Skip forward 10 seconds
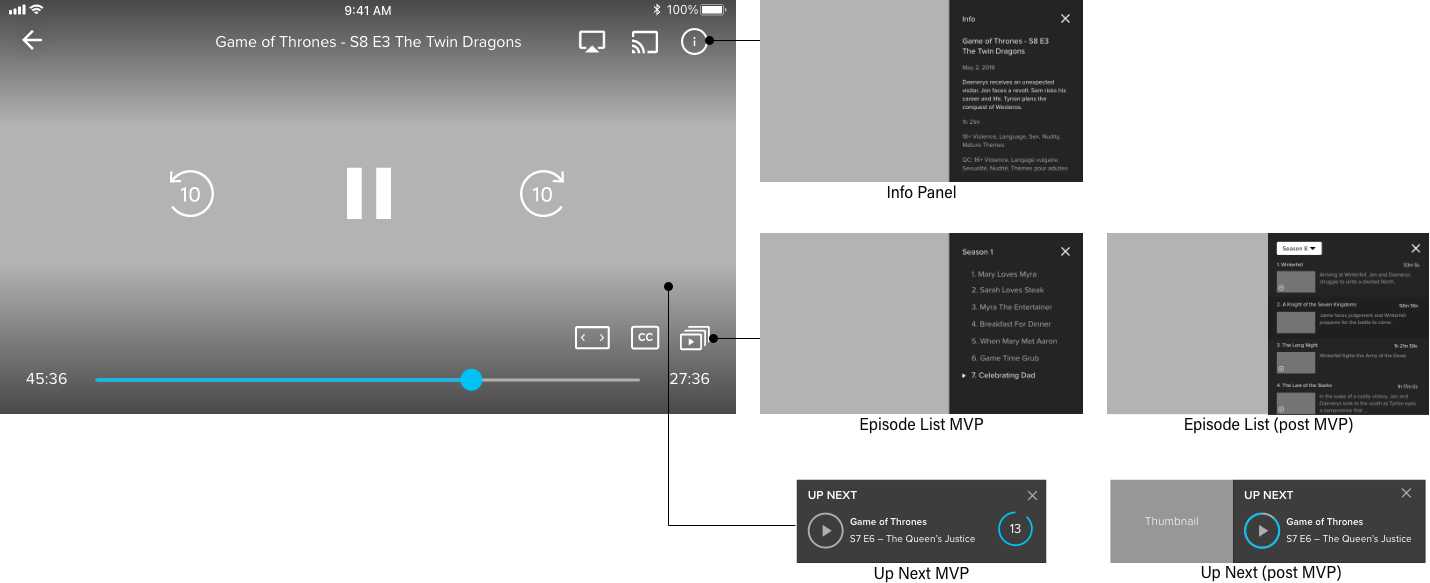 pos(543,193)
